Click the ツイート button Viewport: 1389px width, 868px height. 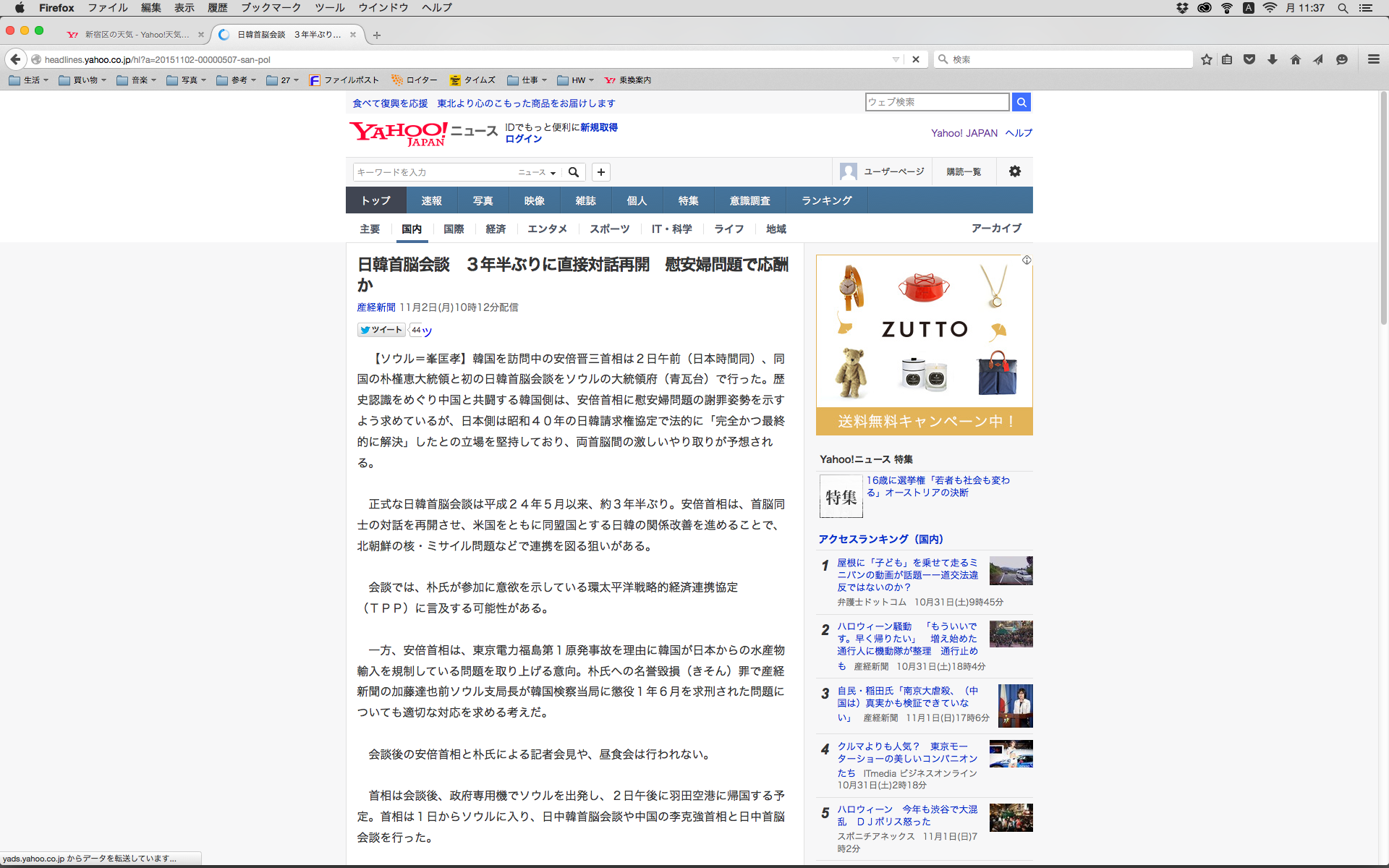(381, 330)
